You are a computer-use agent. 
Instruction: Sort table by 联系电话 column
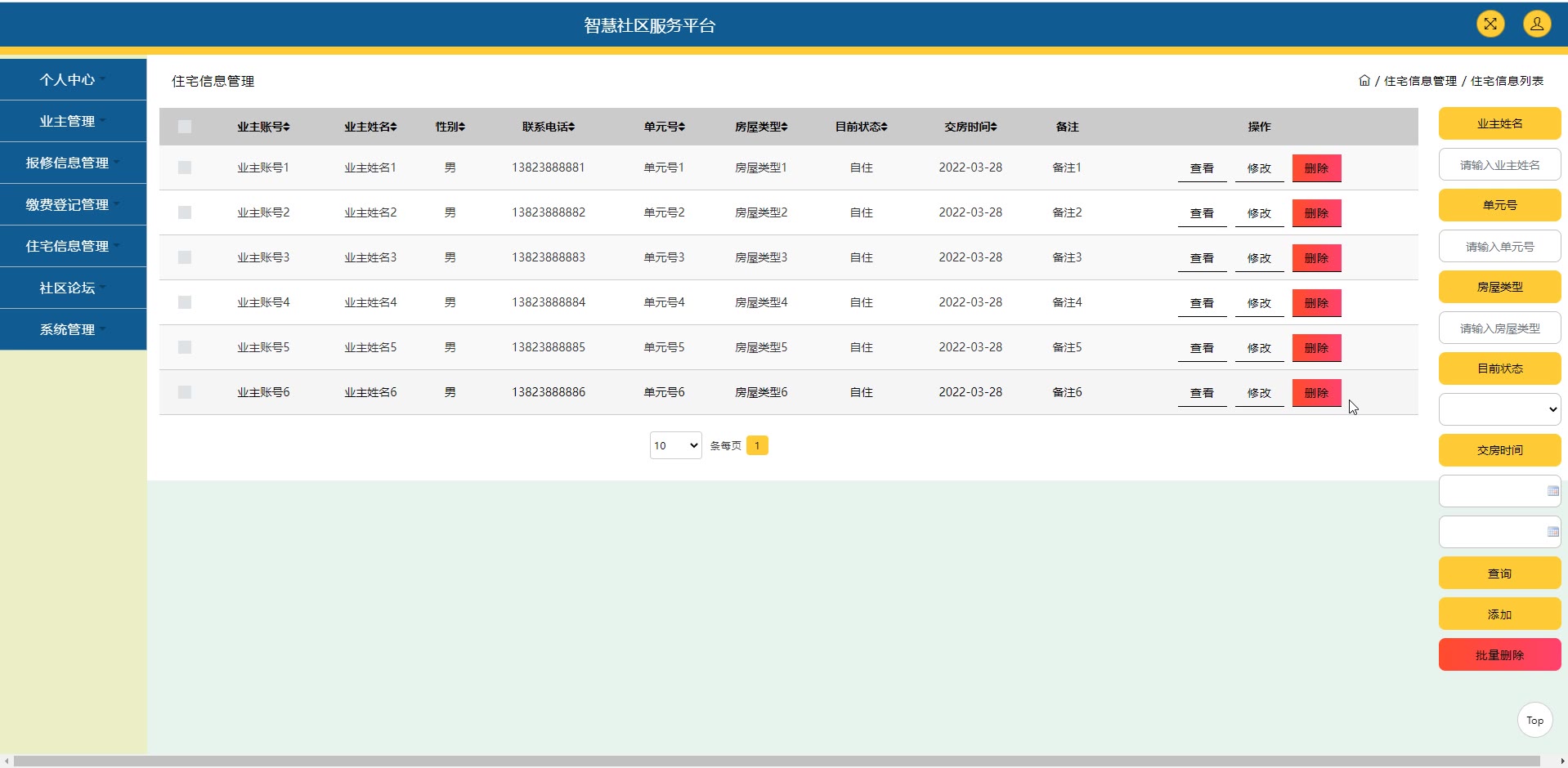click(x=571, y=127)
